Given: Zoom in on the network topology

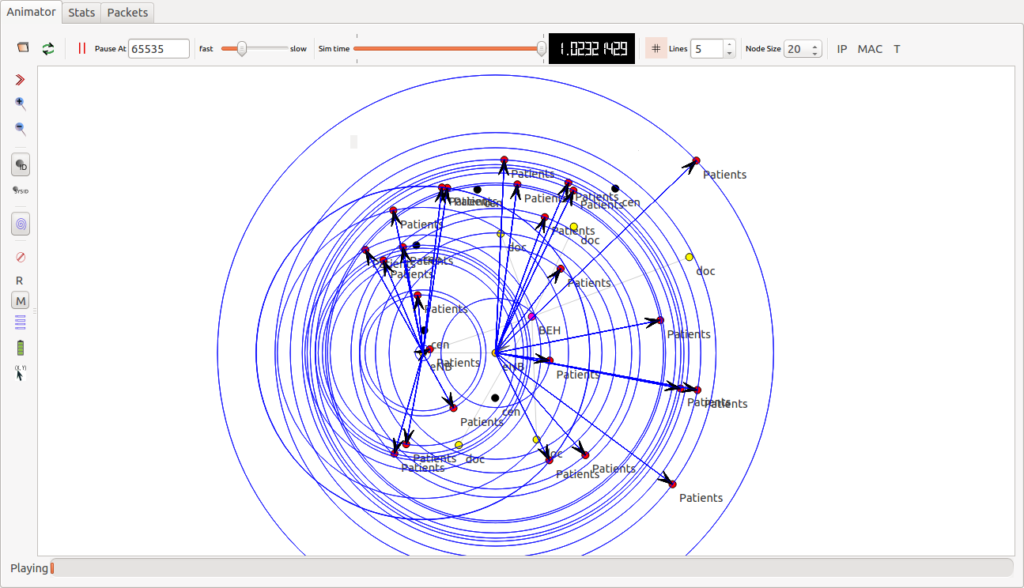Looking at the screenshot, I should (20, 102).
